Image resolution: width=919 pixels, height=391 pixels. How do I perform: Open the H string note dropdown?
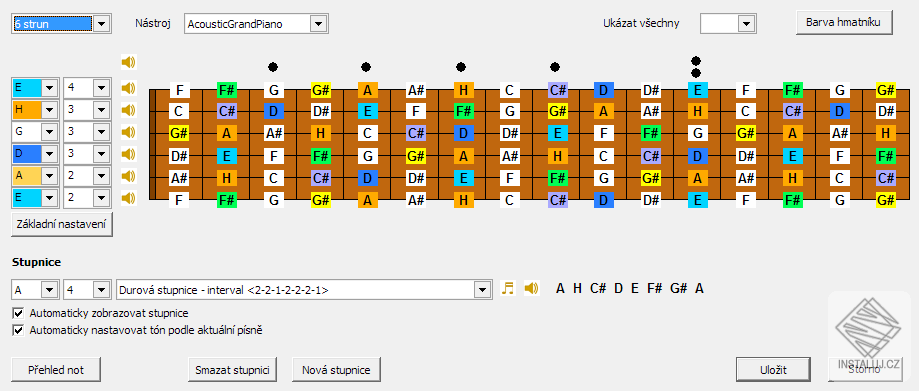point(50,110)
